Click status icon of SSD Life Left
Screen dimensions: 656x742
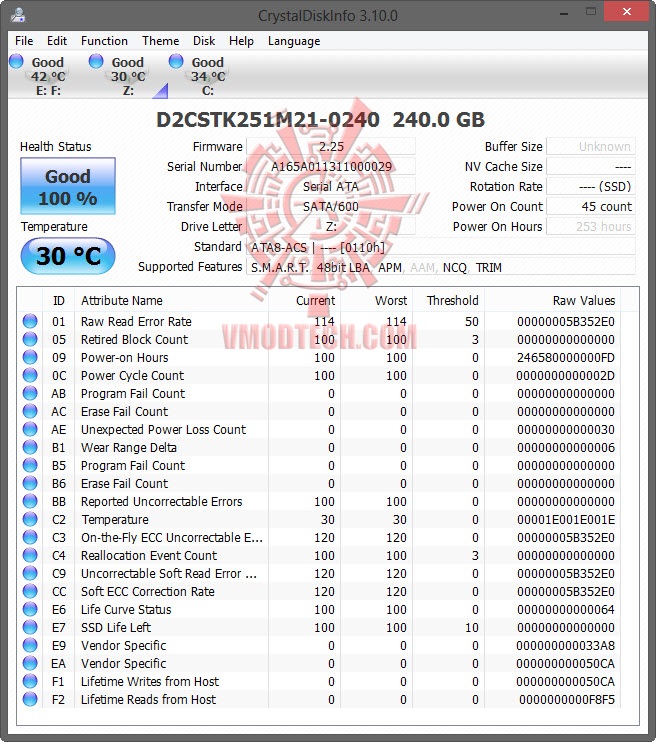(30, 627)
